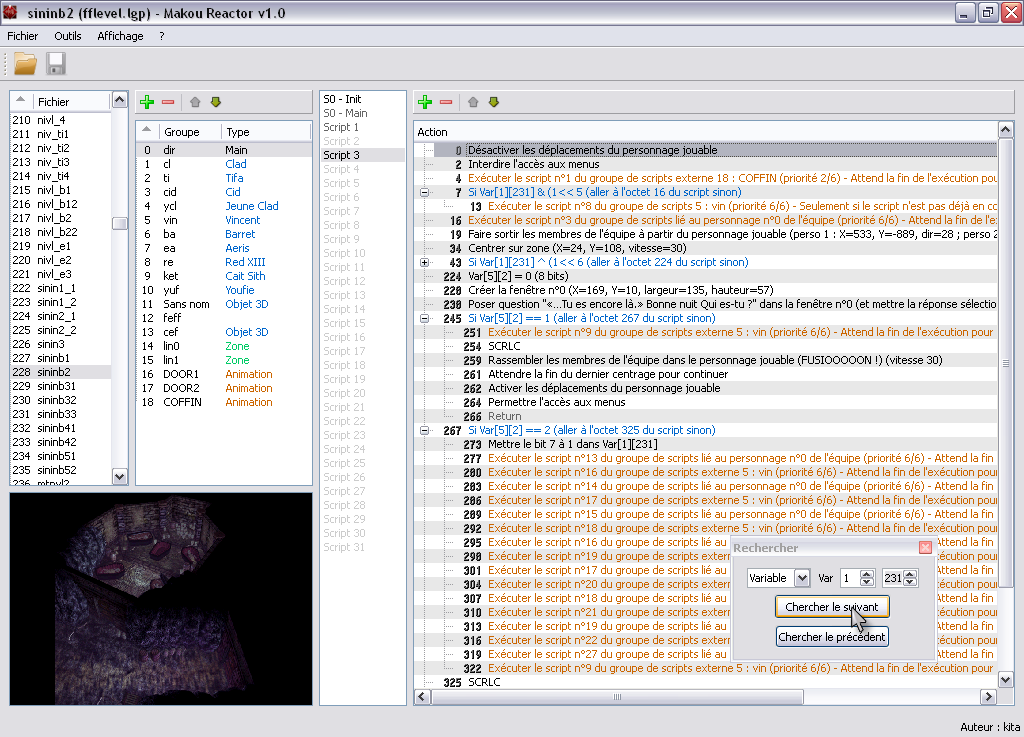
Task: Open the Variable dropdown in Rechercher
Action: pyautogui.click(x=803, y=578)
